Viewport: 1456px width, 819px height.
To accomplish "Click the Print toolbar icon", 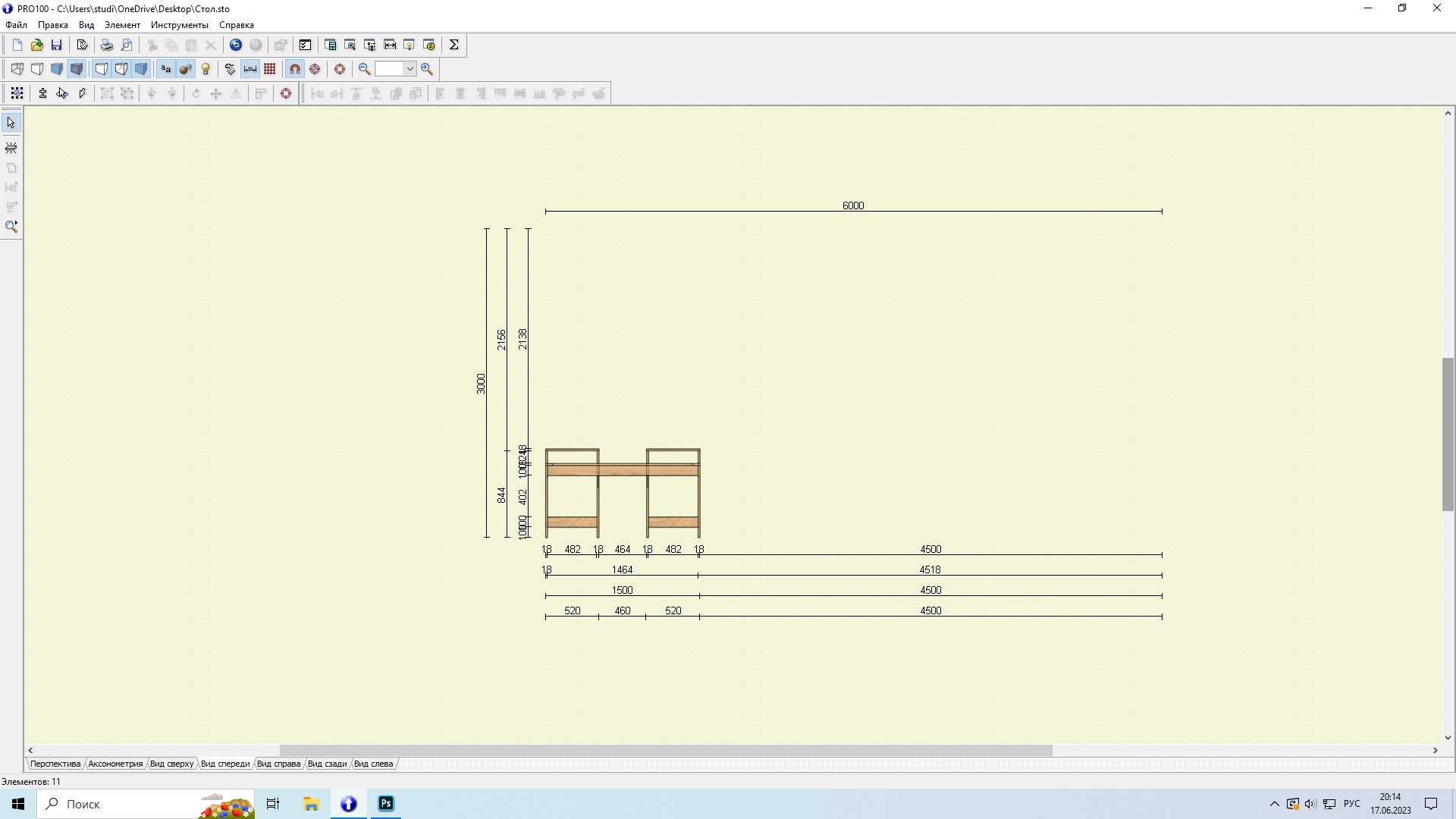I will pyautogui.click(x=107, y=45).
